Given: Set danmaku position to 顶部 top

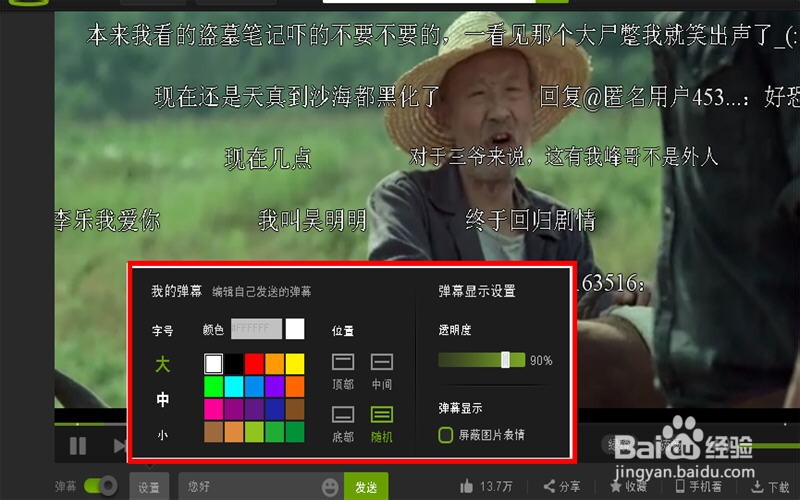Looking at the screenshot, I should [x=343, y=371].
